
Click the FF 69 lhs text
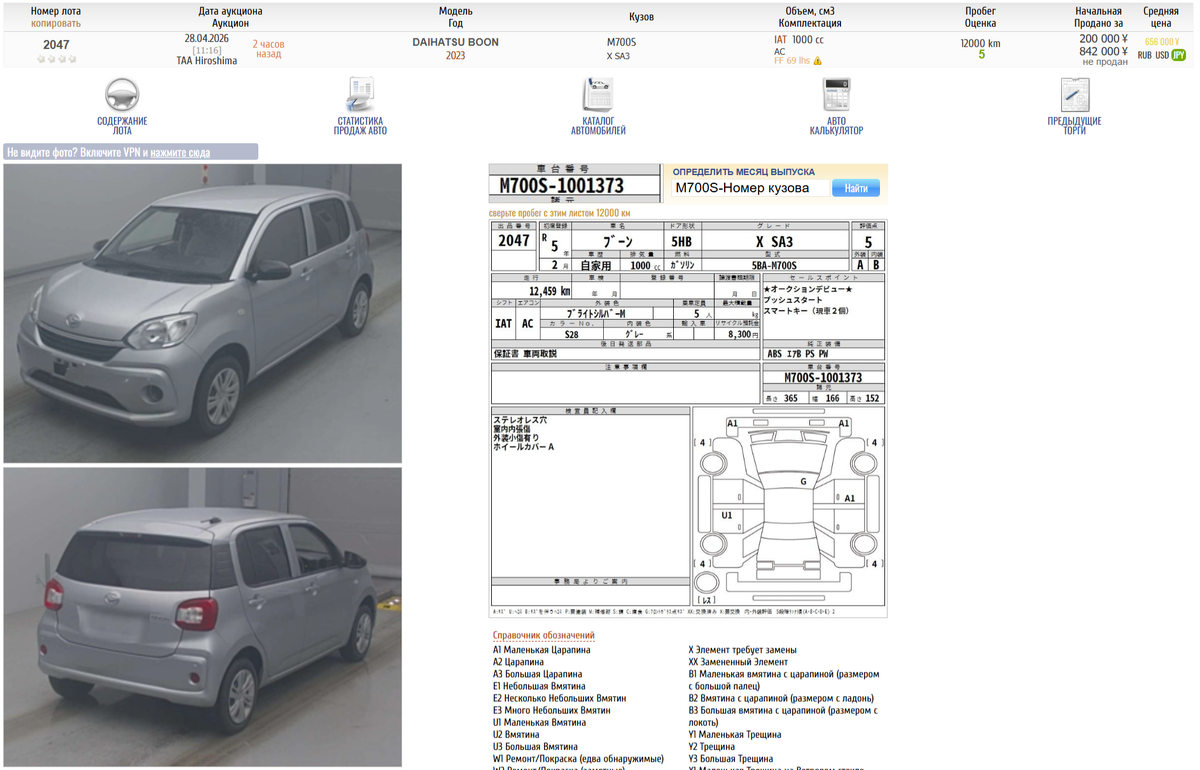point(792,61)
